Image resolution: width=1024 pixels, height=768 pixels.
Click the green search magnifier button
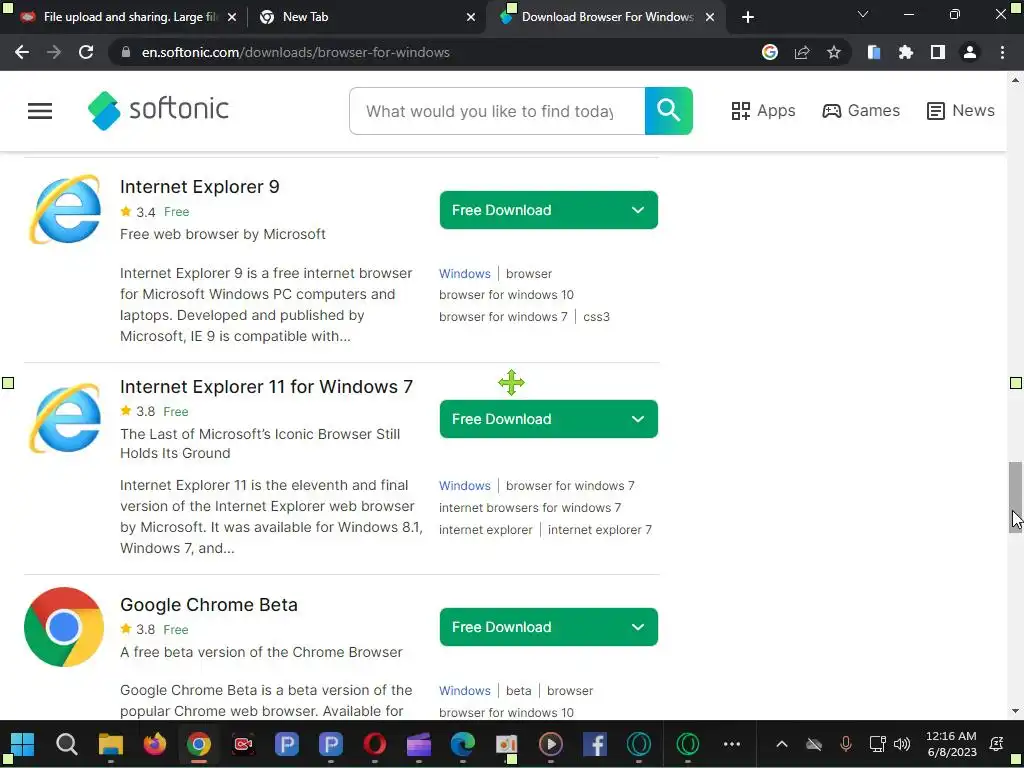tap(668, 111)
